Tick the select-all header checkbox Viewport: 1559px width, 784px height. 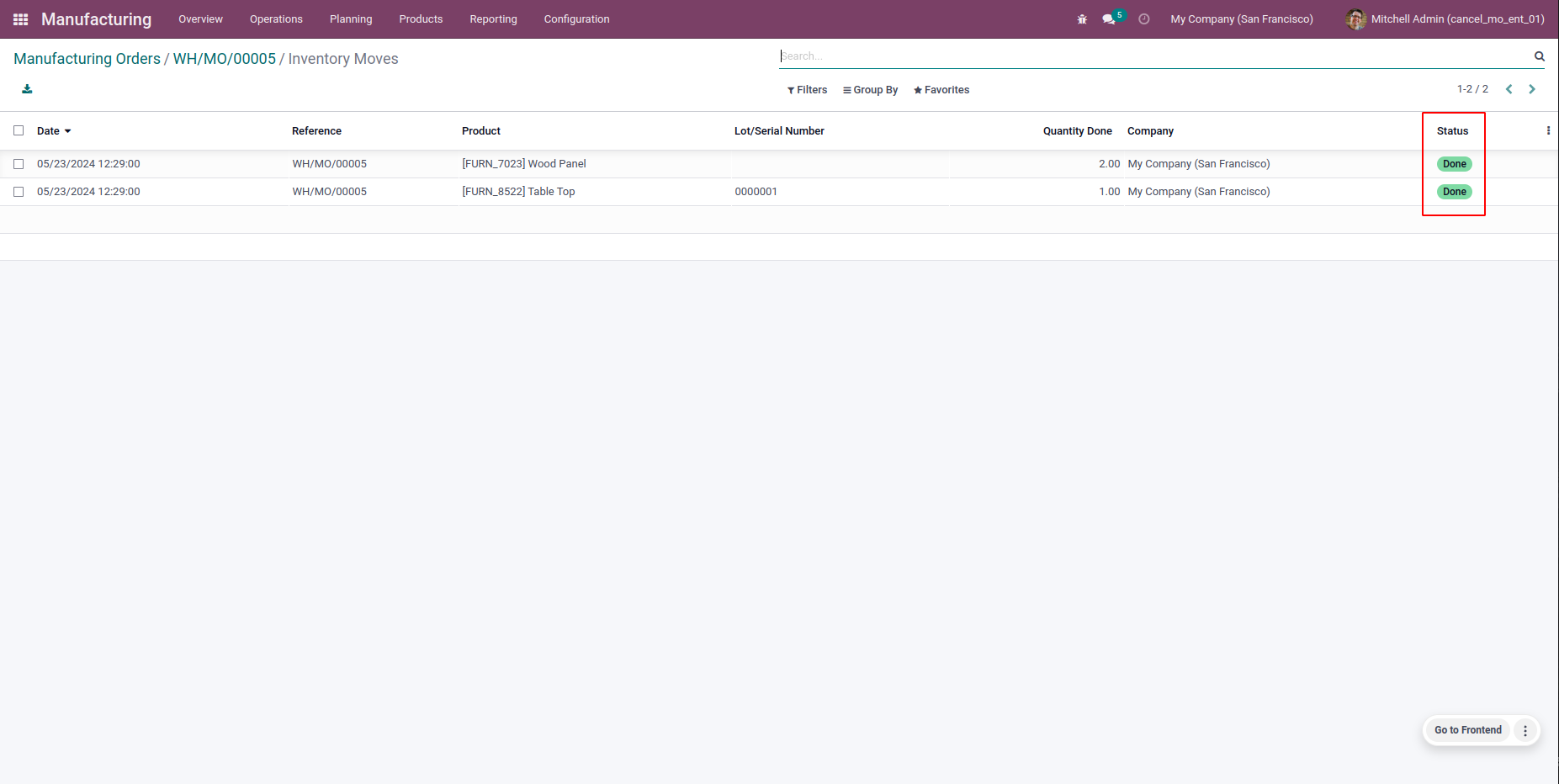click(x=19, y=130)
